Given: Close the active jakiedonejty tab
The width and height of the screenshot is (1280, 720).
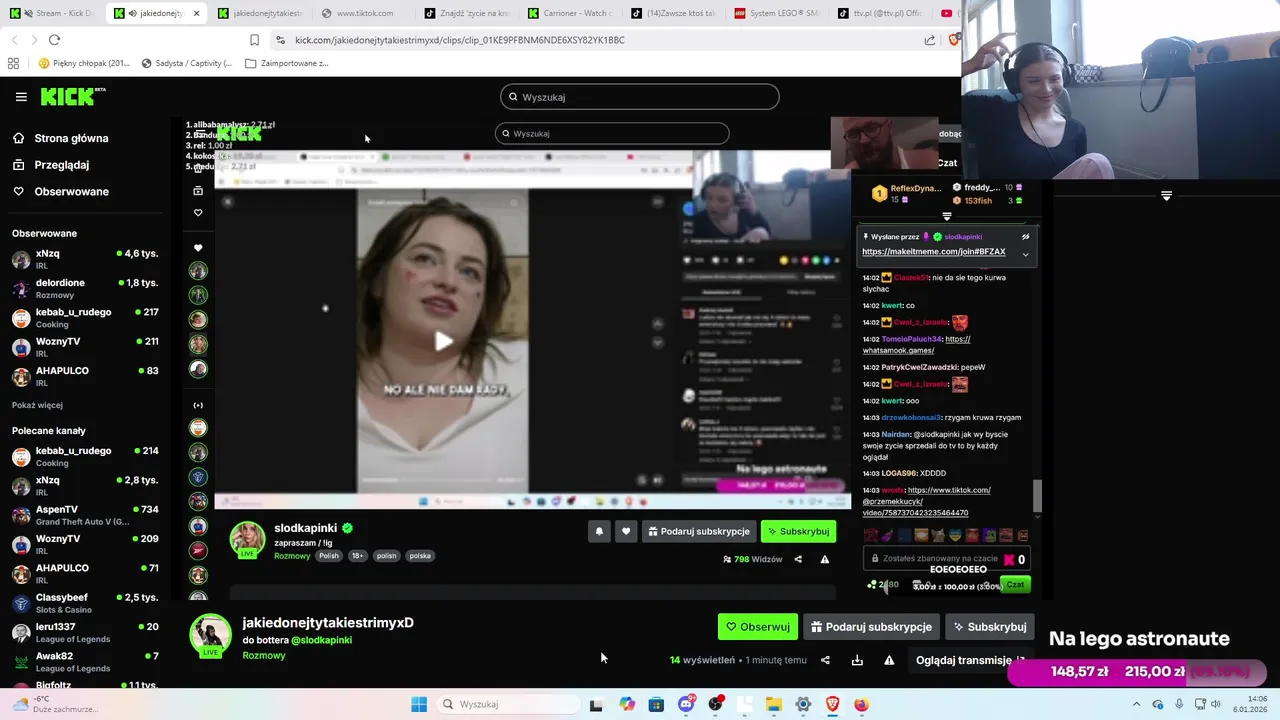Looking at the screenshot, I should point(196,13).
